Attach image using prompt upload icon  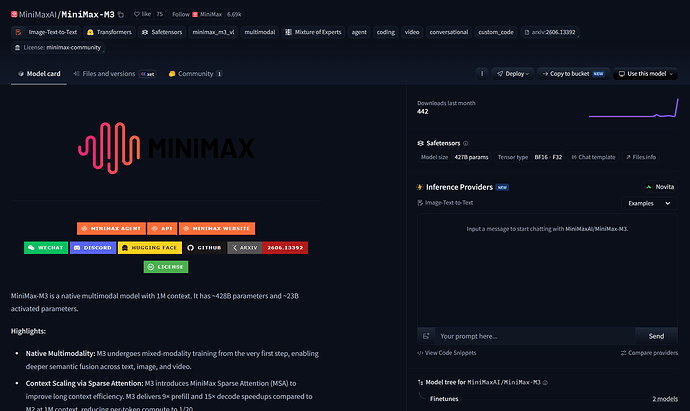pyautogui.click(x=426, y=336)
